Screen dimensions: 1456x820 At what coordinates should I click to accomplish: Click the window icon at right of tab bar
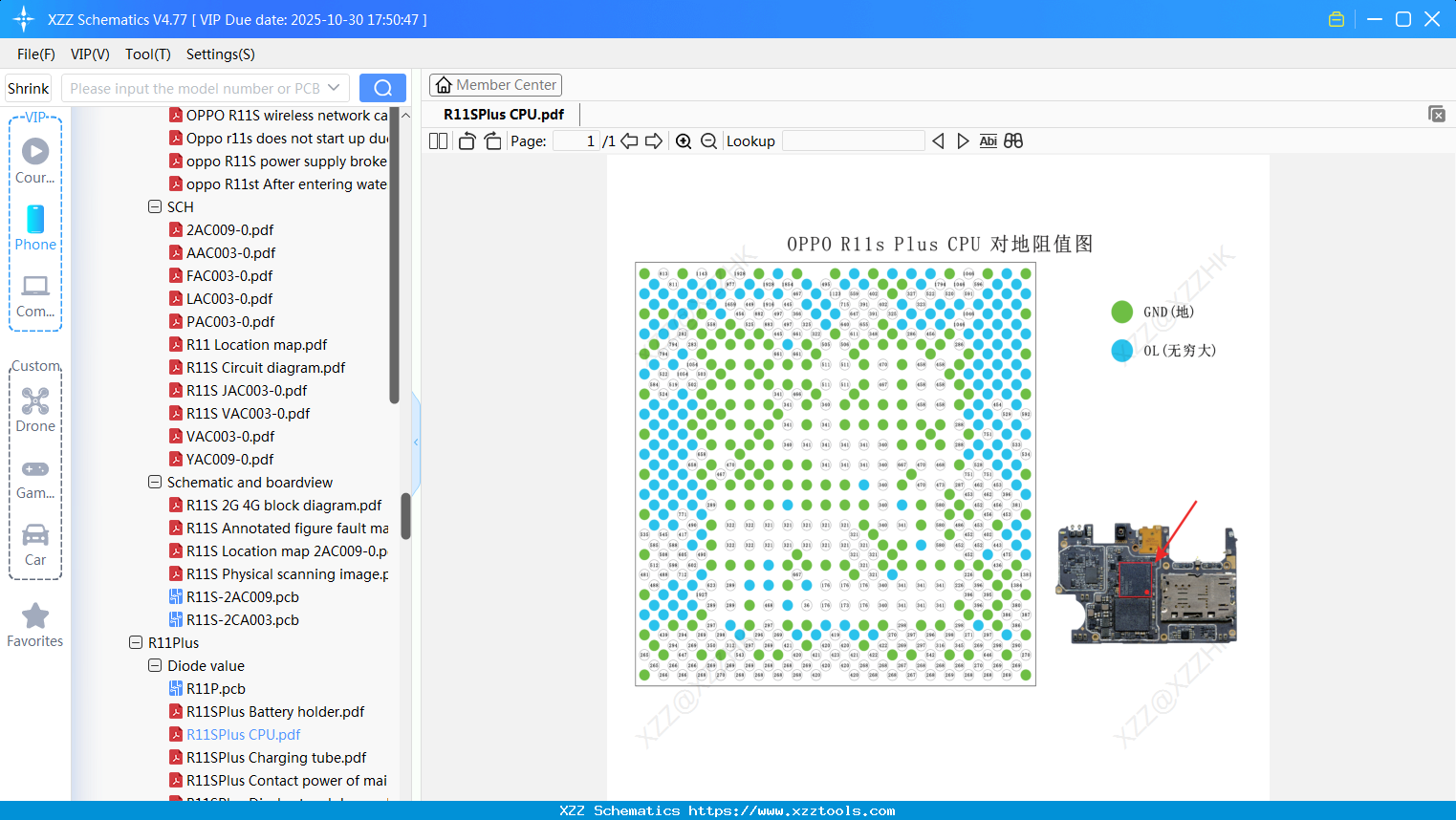pyautogui.click(x=1436, y=114)
